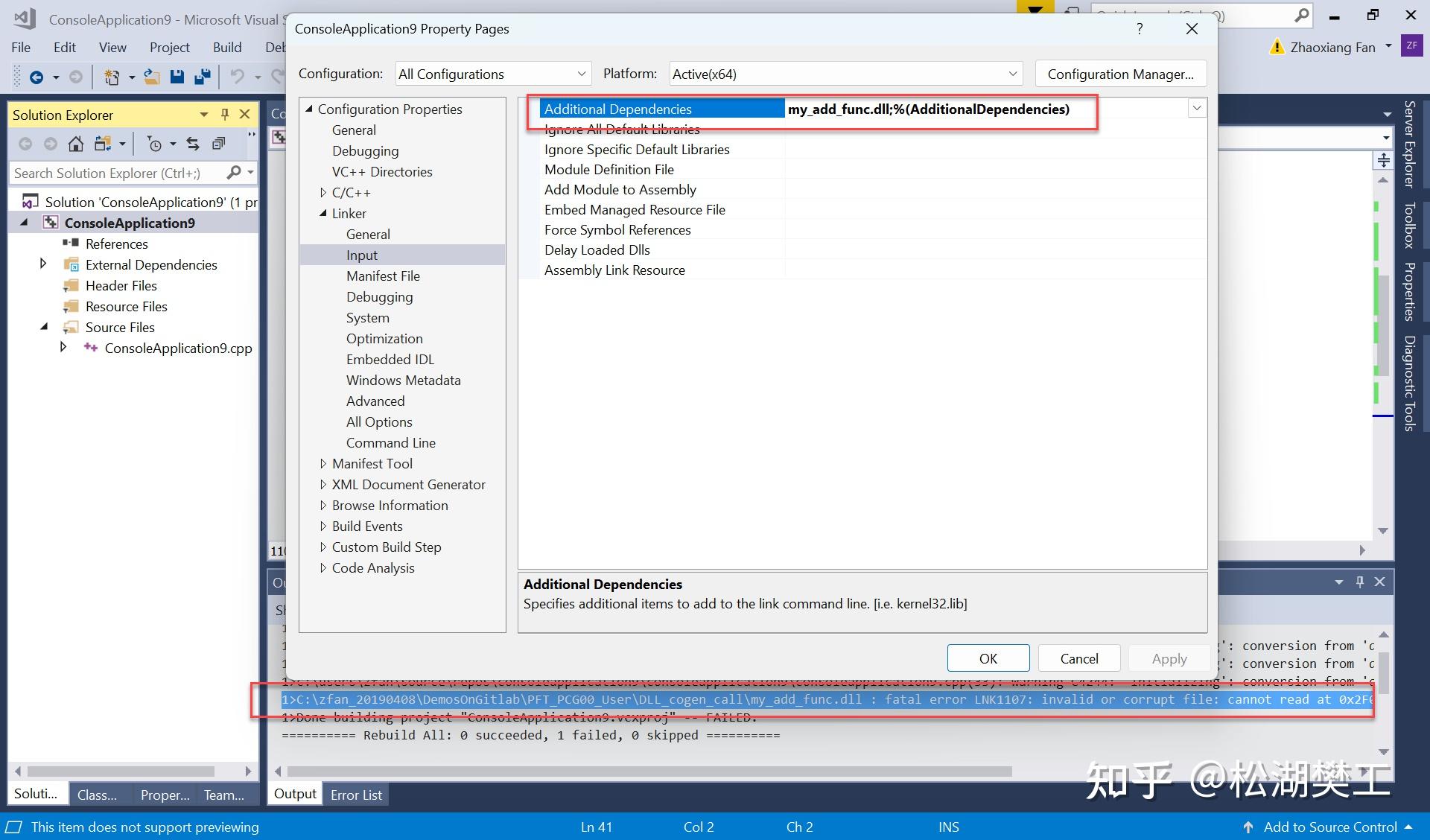Collapse the Linker tree node
Screen dimensions: 1430x840
tap(323, 214)
